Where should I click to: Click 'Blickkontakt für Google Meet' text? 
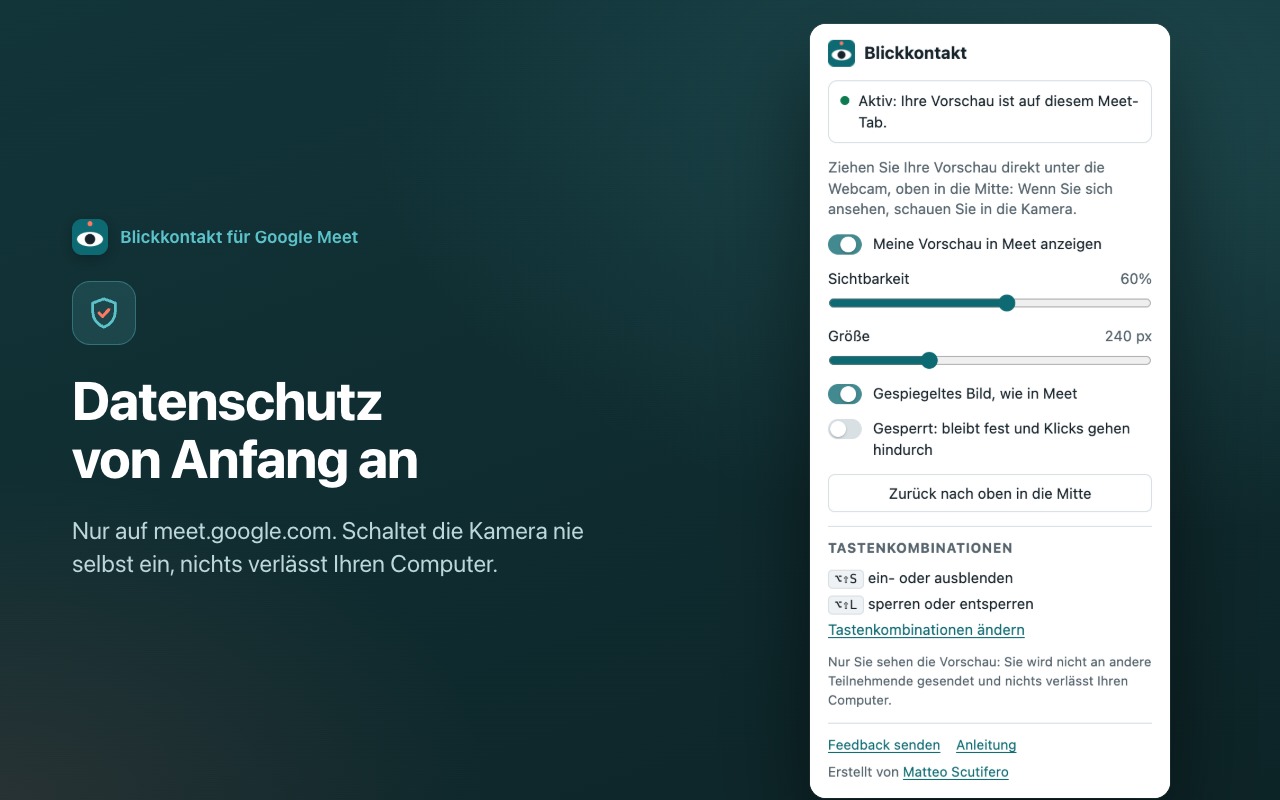tap(239, 237)
